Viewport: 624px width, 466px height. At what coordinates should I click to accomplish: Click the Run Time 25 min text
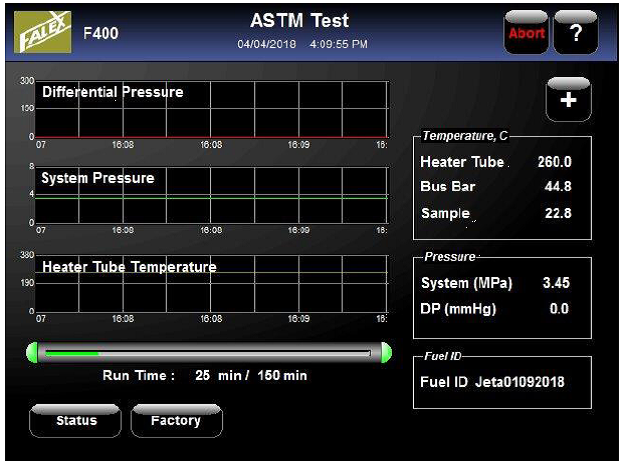click(x=205, y=376)
